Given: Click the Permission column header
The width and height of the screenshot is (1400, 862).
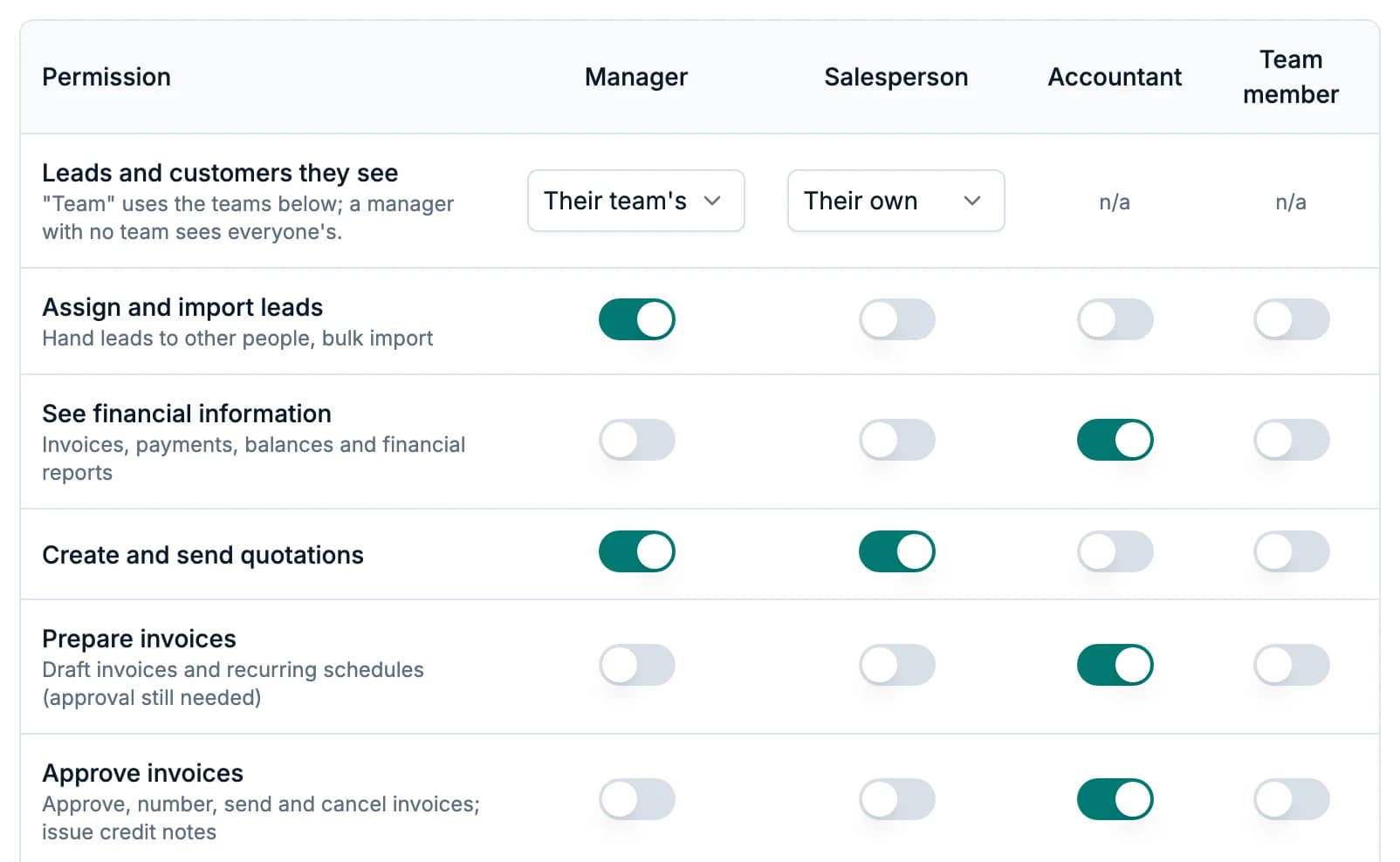Looking at the screenshot, I should [x=106, y=77].
